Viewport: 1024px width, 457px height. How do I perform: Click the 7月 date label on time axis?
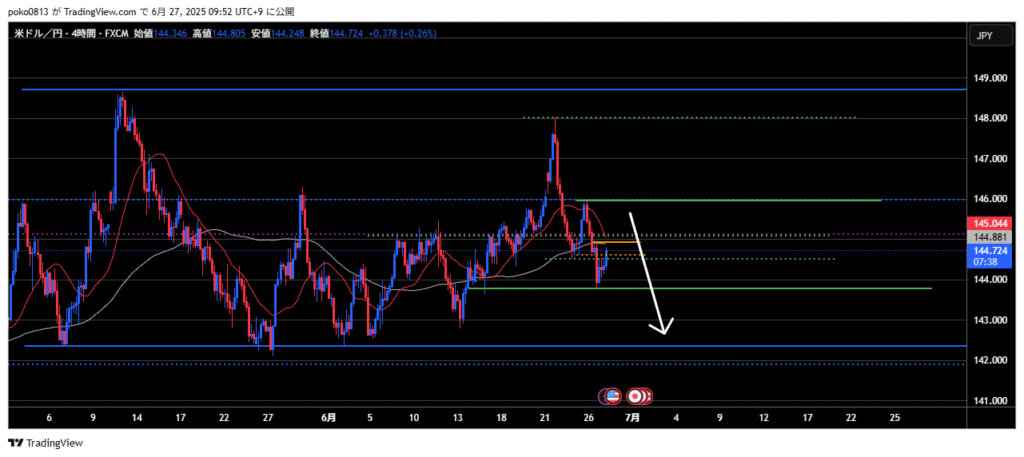click(633, 416)
